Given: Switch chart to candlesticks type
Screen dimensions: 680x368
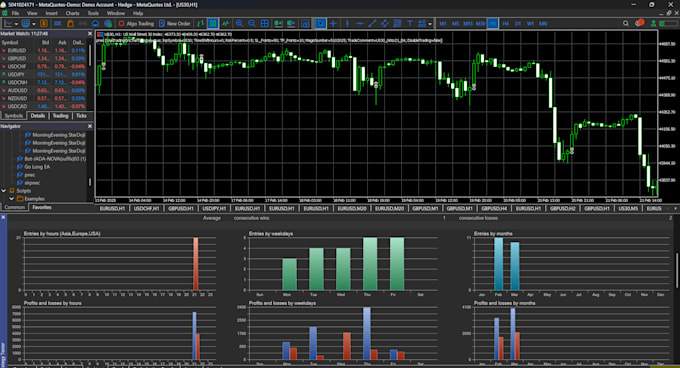Looking at the screenshot, I should pos(213,23).
